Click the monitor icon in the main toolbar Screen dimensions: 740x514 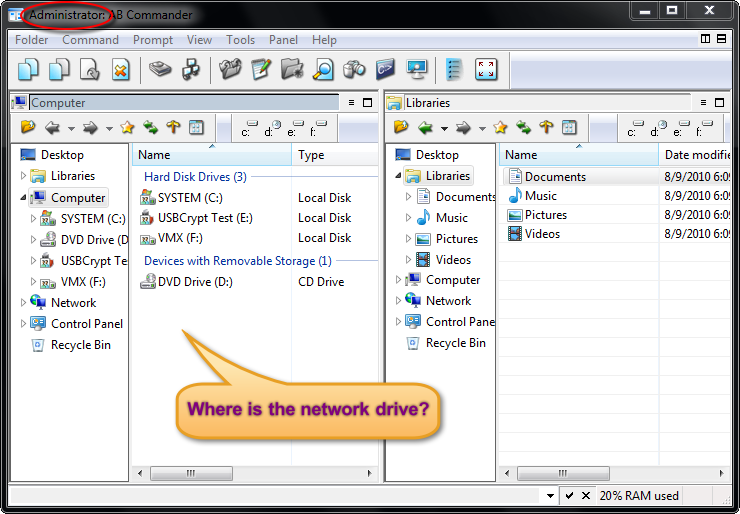[x=416, y=70]
